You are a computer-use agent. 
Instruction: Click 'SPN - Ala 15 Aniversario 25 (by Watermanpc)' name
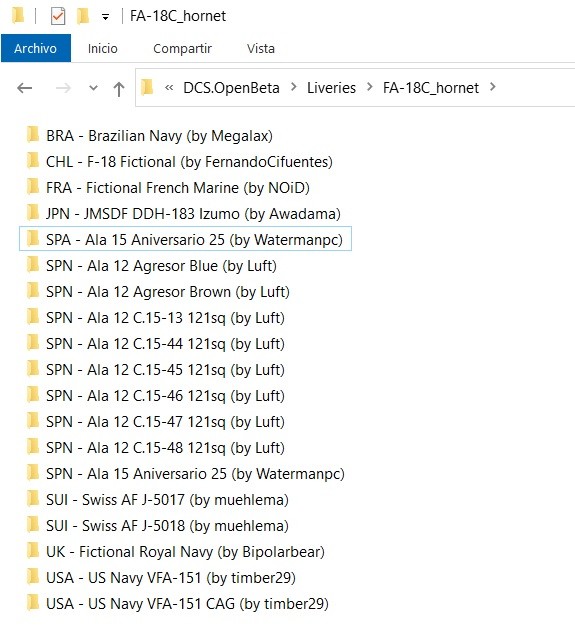195,474
